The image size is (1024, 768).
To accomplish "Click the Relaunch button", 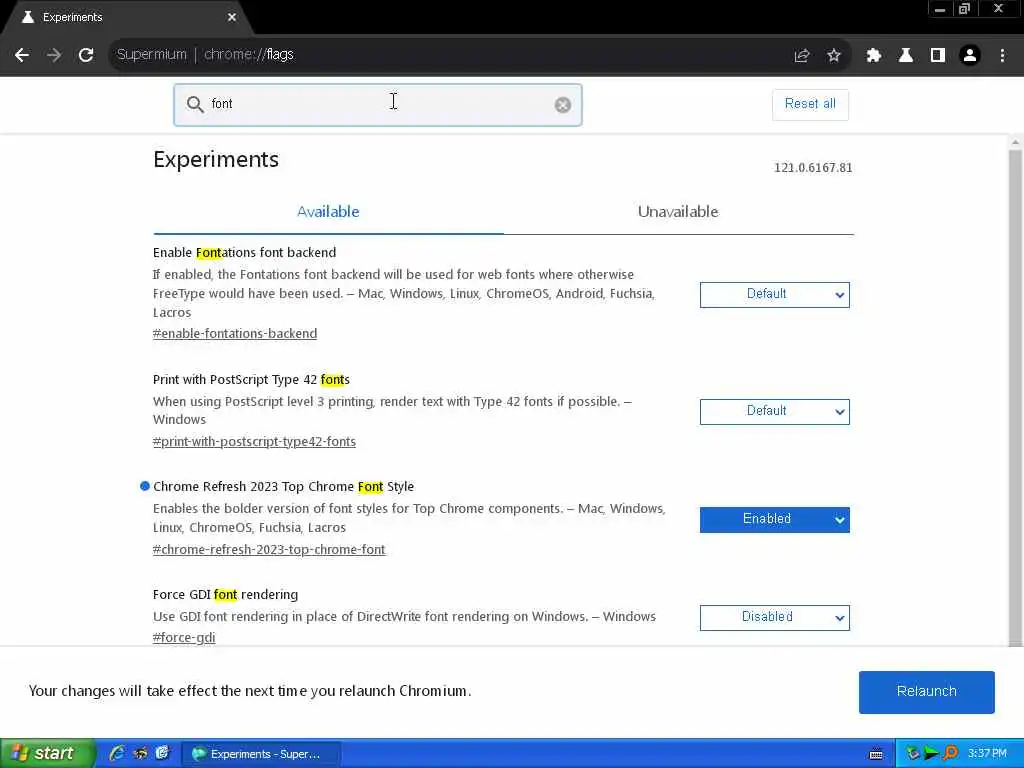I will tap(927, 692).
